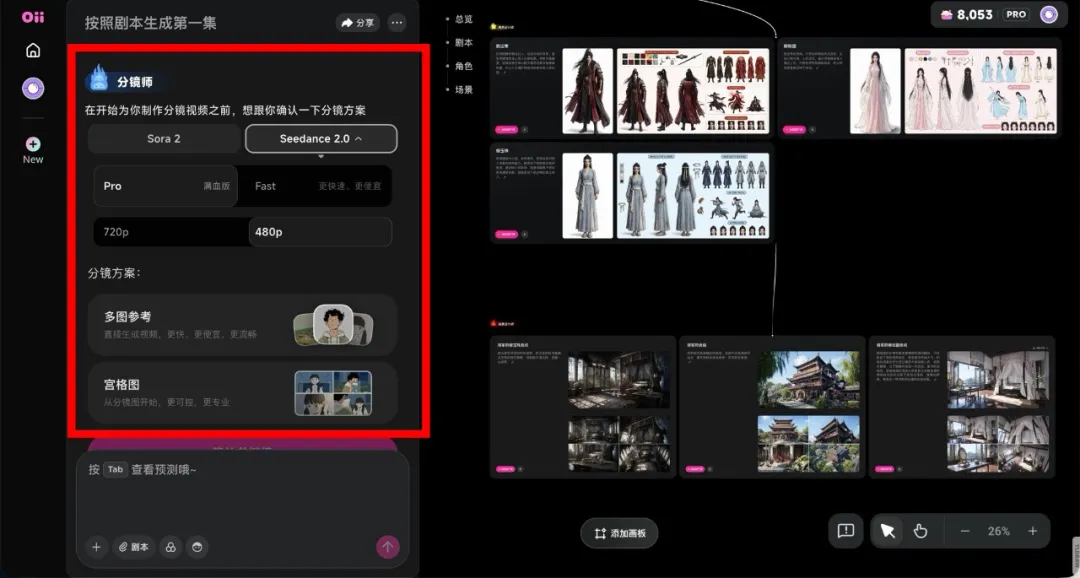Open pagoda exterior four-view grid image
1080x578 pixels.
(x=809, y=444)
